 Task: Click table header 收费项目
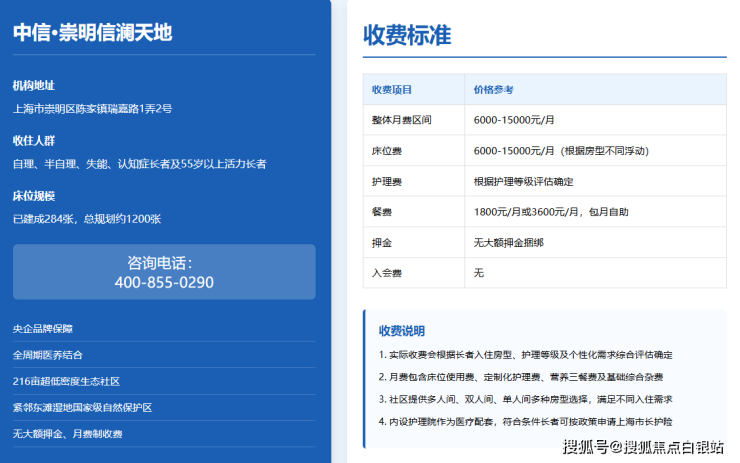tap(414, 90)
